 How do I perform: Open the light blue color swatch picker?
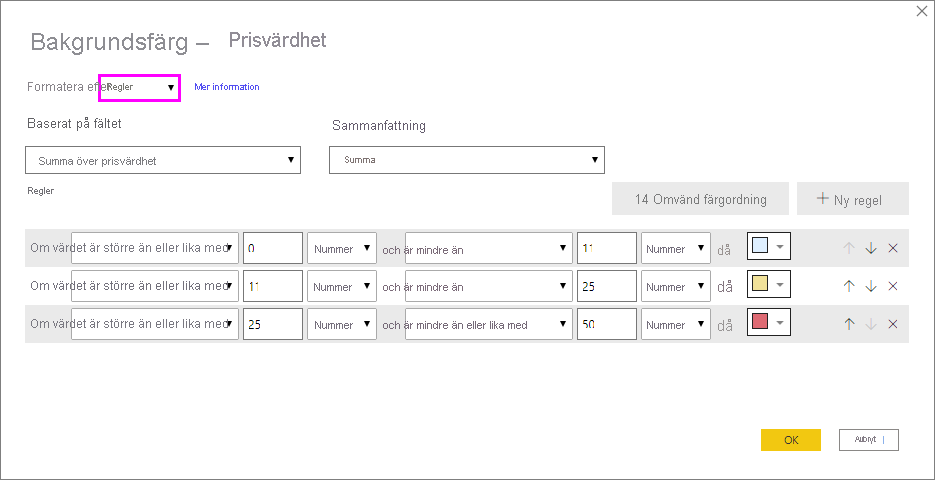768,248
